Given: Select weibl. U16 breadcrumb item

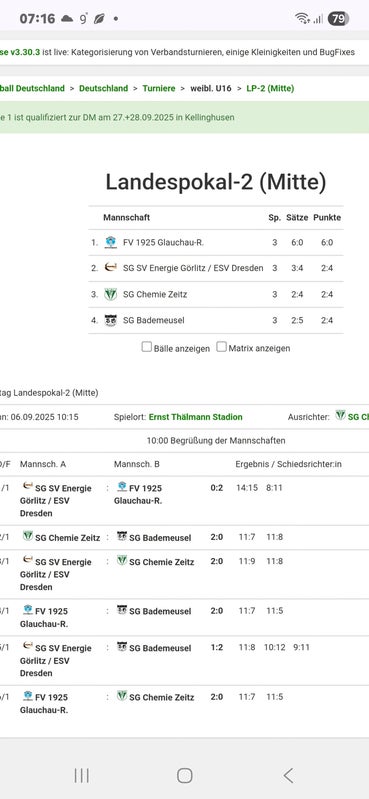Looking at the screenshot, I should (210, 88).
